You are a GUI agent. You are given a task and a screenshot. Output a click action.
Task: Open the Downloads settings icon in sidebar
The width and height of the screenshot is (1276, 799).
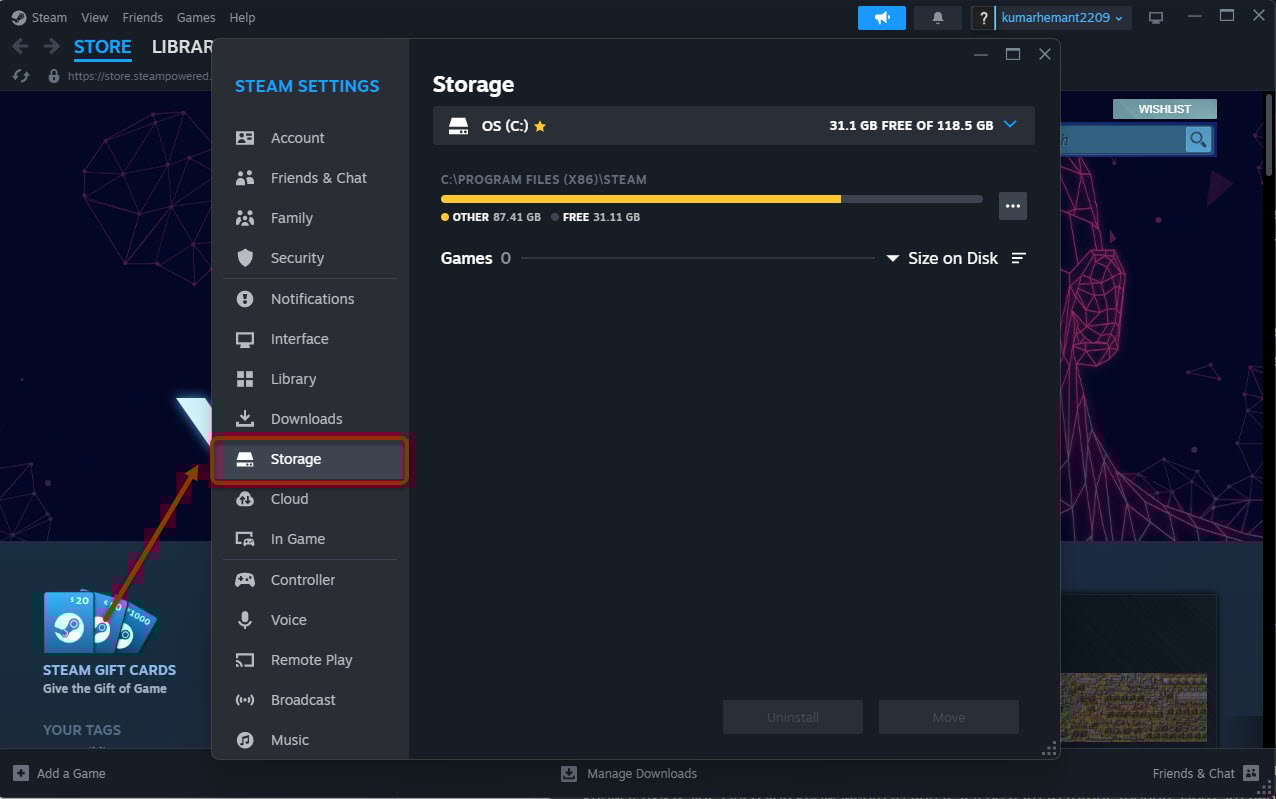click(244, 418)
